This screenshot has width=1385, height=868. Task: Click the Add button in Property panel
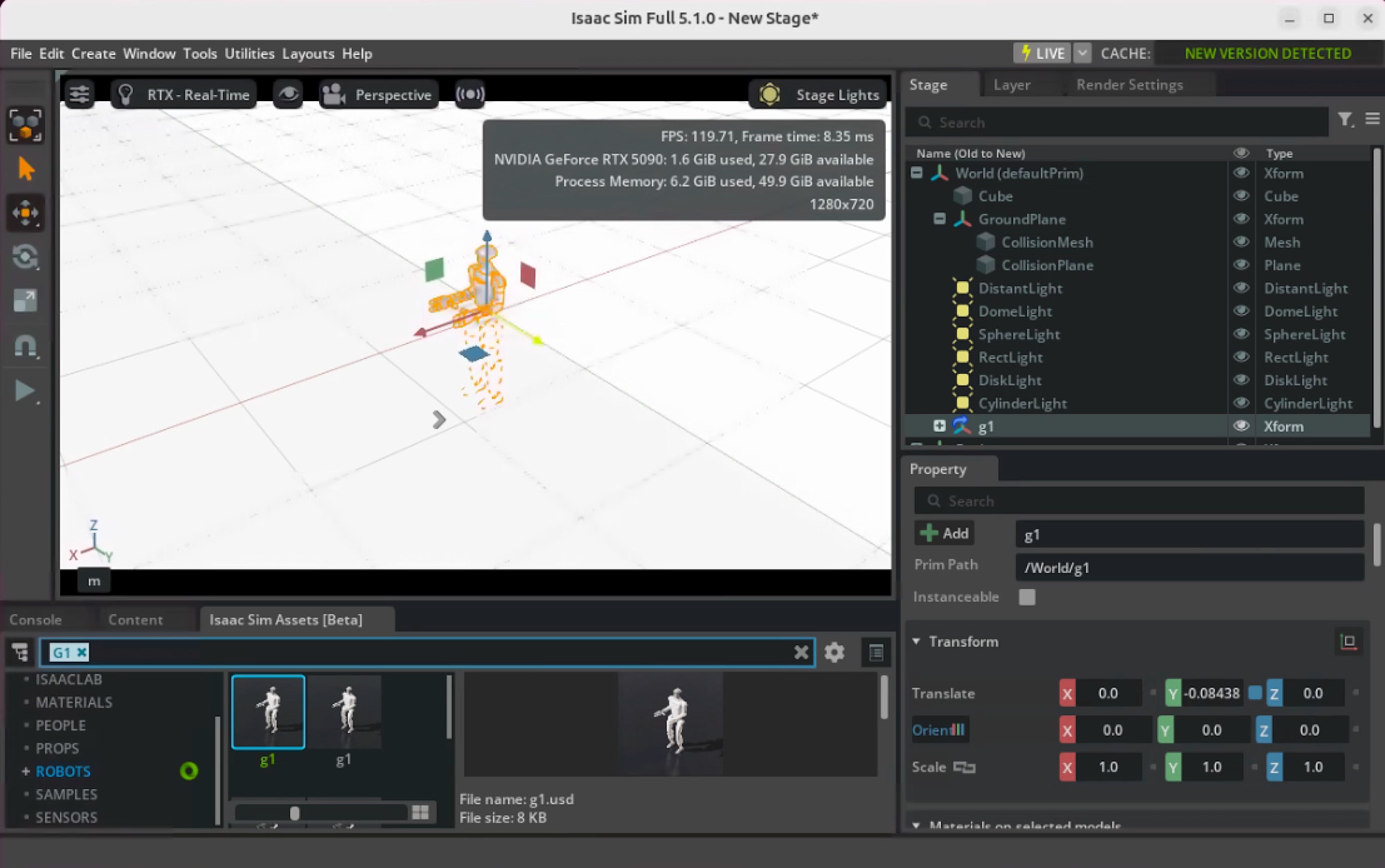945,533
